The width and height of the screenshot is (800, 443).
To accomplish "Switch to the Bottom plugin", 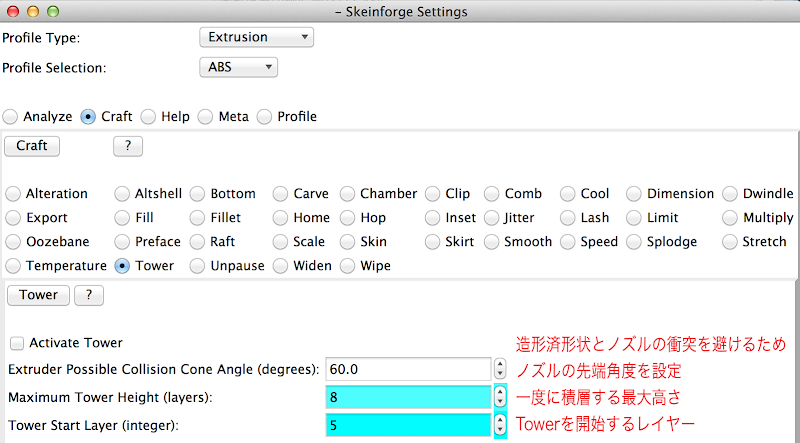I will click(197, 194).
